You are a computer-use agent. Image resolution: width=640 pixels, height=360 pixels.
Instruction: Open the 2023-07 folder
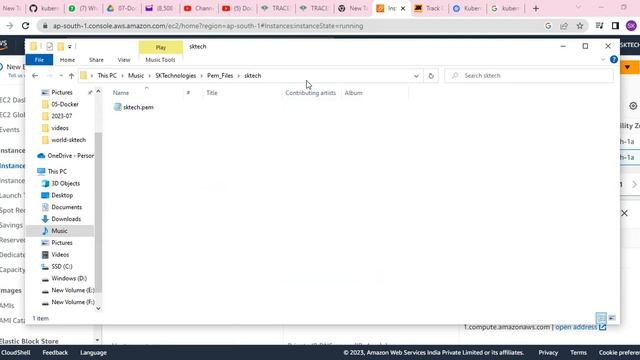[x=61, y=116]
